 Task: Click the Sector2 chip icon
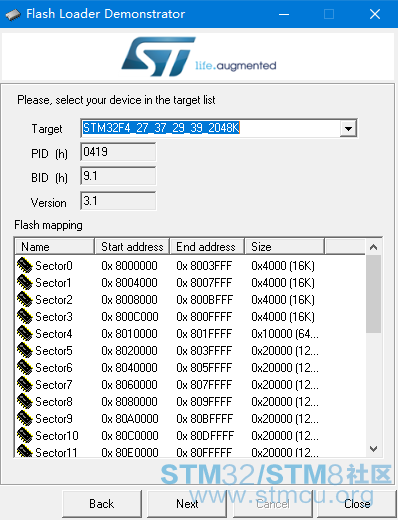tap(25, 299)
